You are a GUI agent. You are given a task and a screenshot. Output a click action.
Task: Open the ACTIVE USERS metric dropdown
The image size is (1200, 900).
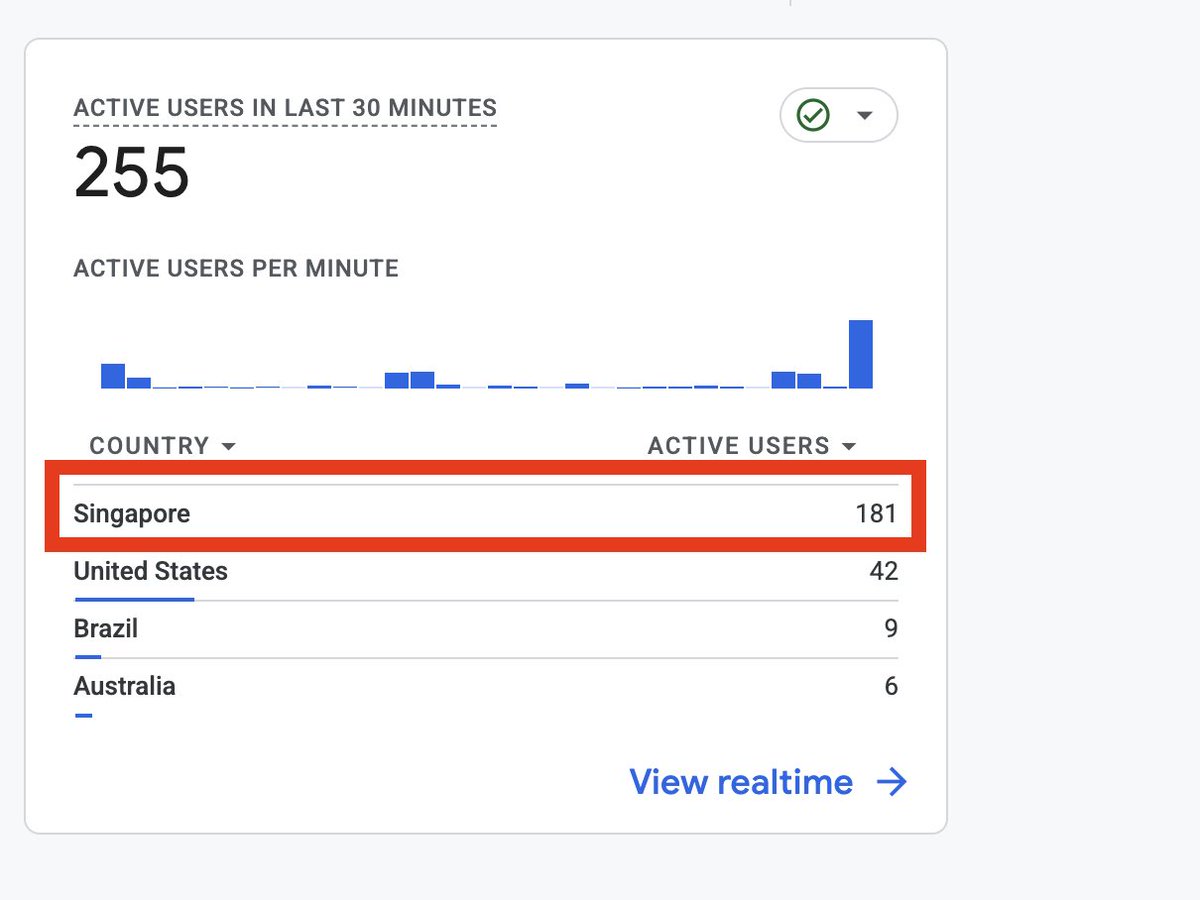(x=752, y=446)
